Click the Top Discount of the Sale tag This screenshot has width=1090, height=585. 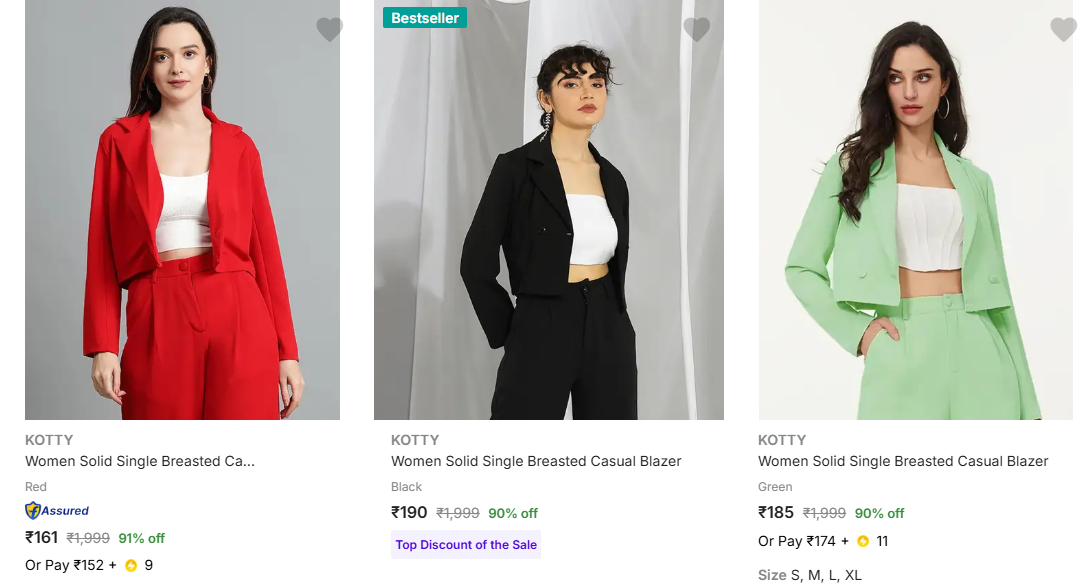pyautogui.click(x=466, y=545)
